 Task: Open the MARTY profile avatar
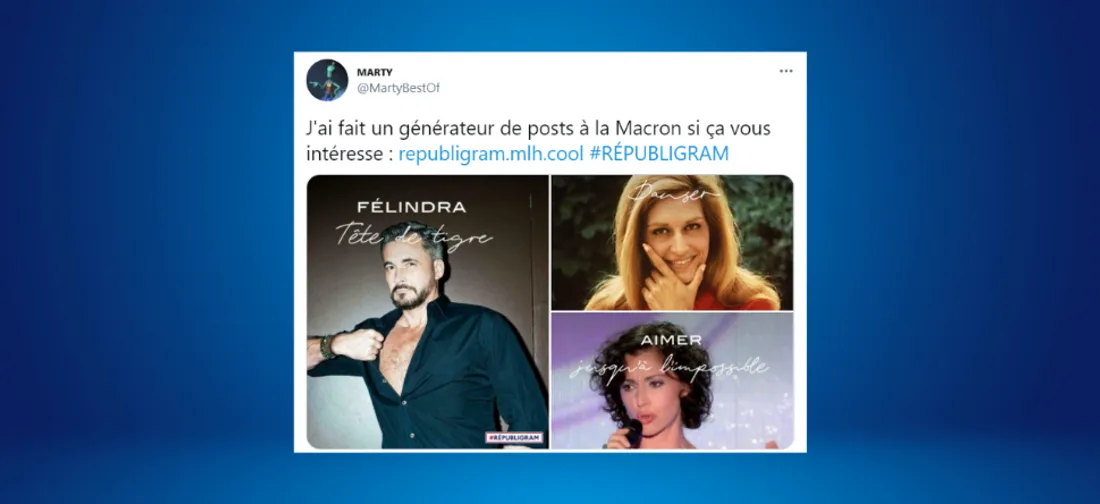pyautogui.click(x=327, y=80)
